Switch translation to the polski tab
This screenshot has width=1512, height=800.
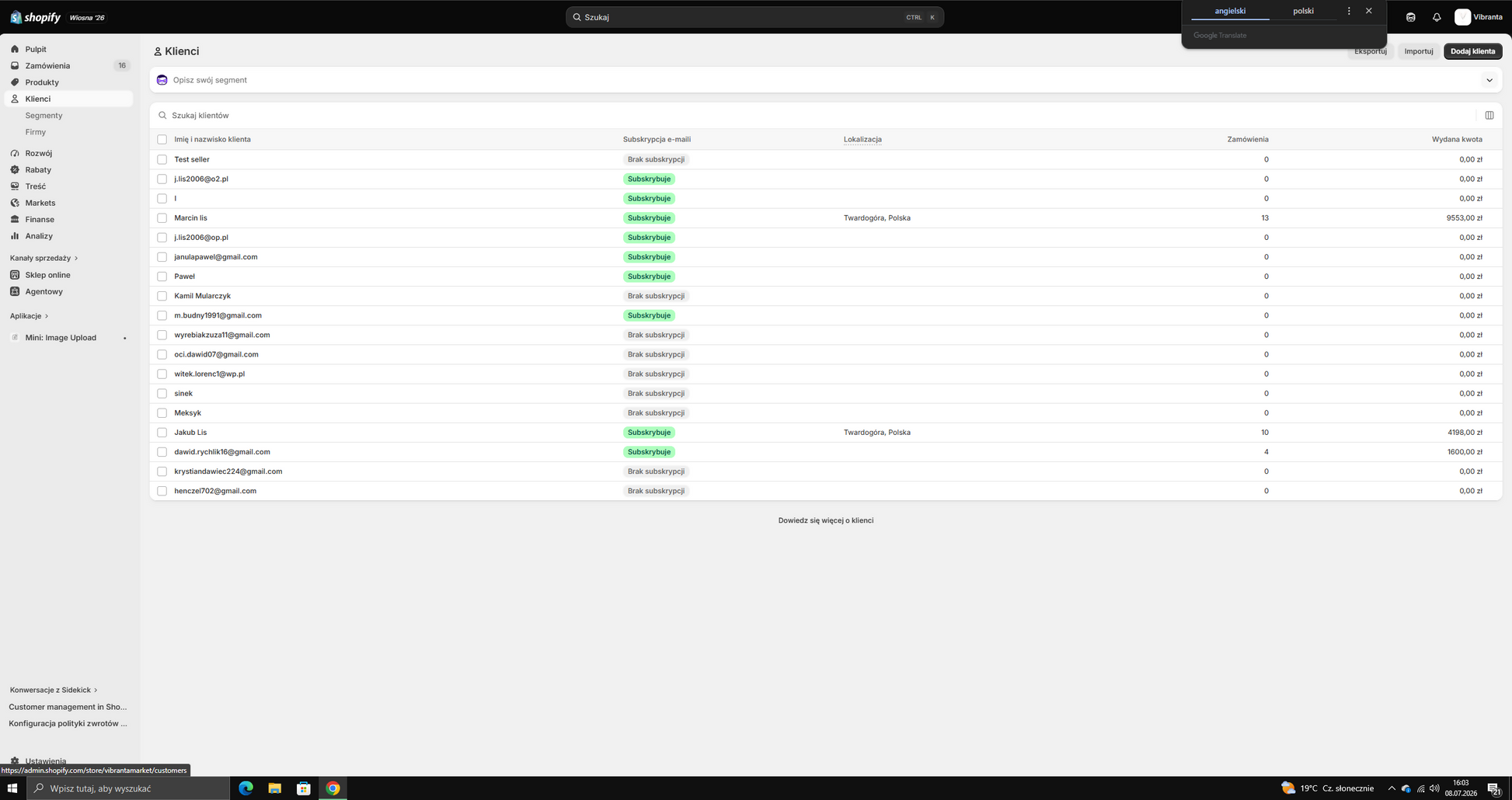click(x=1303, y=11)
